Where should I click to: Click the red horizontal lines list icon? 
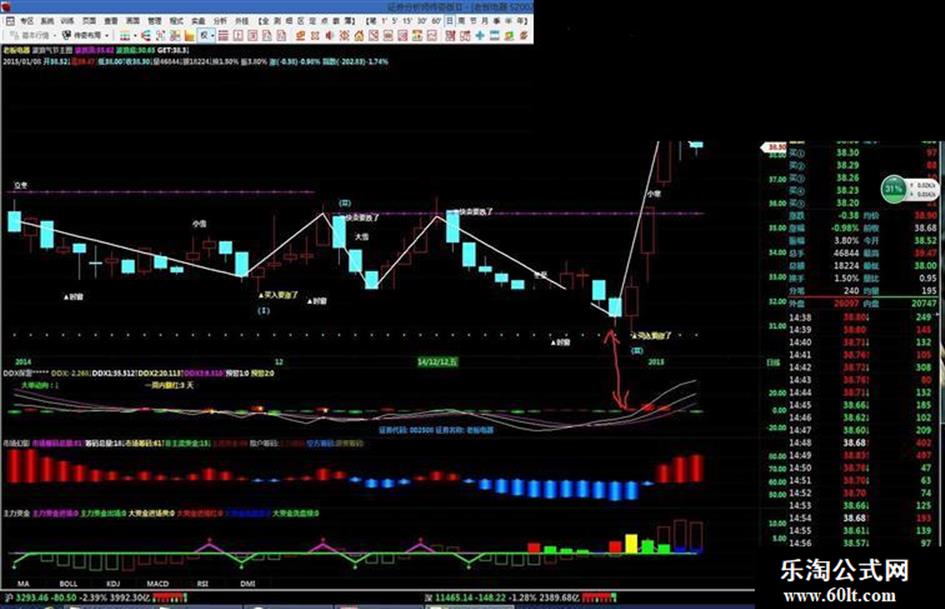click(x=223, y=36)
